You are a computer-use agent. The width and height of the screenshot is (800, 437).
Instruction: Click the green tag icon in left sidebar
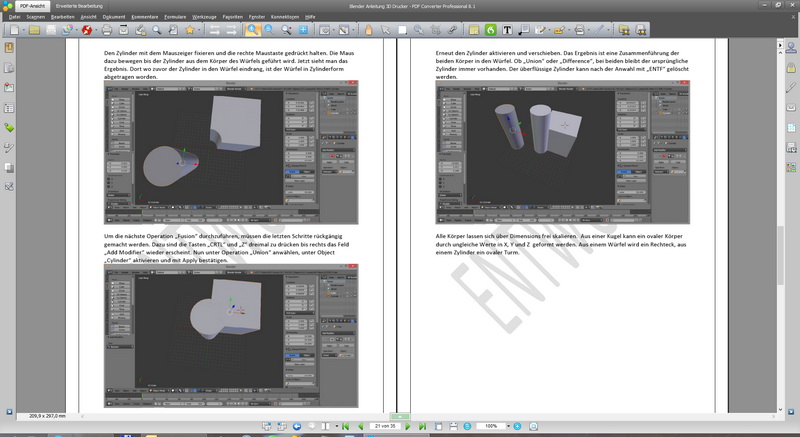click(x=9, y=127)
